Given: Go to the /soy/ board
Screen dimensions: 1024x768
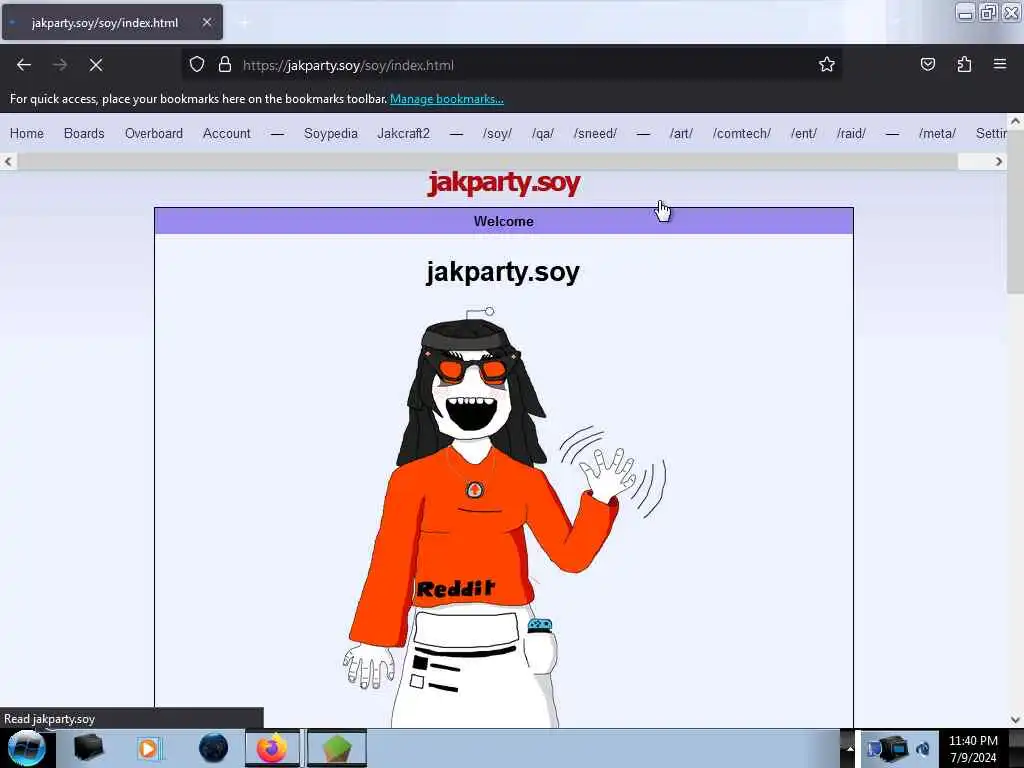Looking at the screenshot, I should click(x=498, y=134).
